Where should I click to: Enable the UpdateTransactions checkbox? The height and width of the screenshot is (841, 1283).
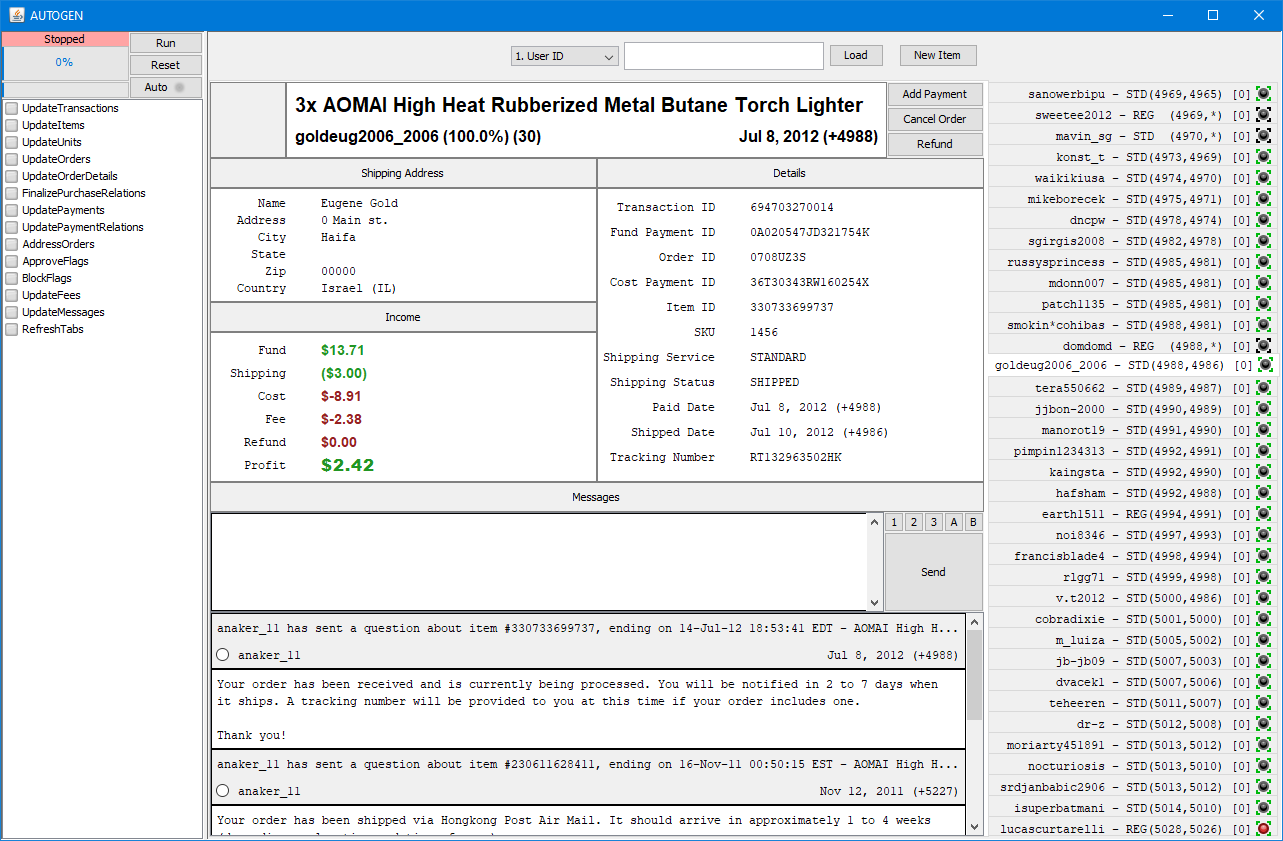12,108
